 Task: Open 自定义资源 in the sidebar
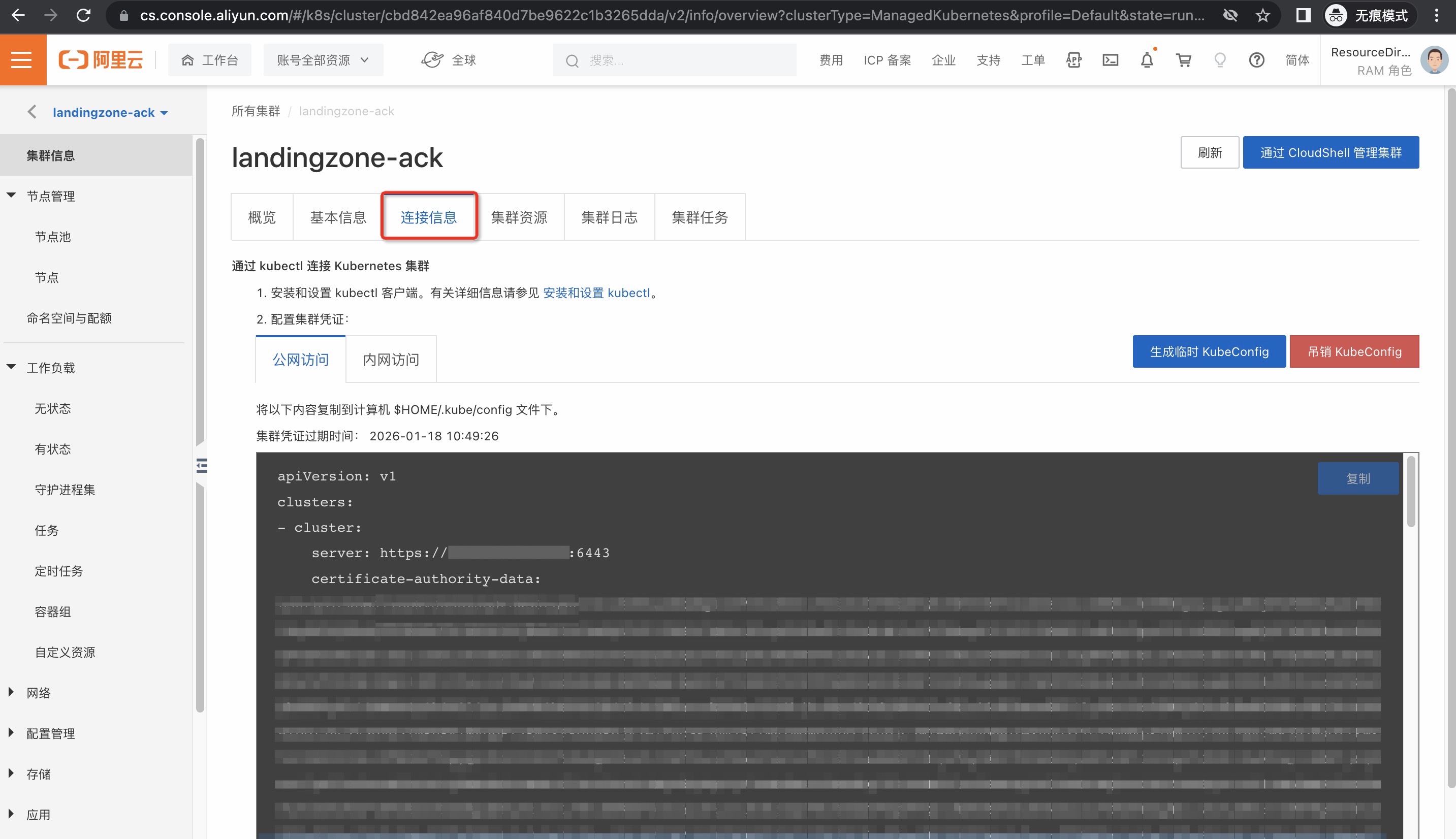click(x=65, y=652)
